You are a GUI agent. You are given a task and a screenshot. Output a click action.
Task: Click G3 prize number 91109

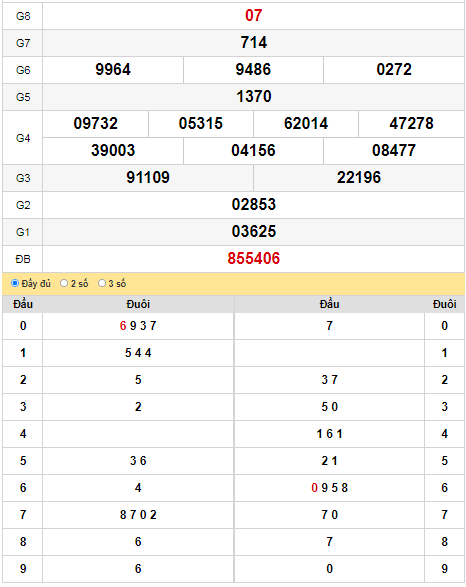point(148,177)
